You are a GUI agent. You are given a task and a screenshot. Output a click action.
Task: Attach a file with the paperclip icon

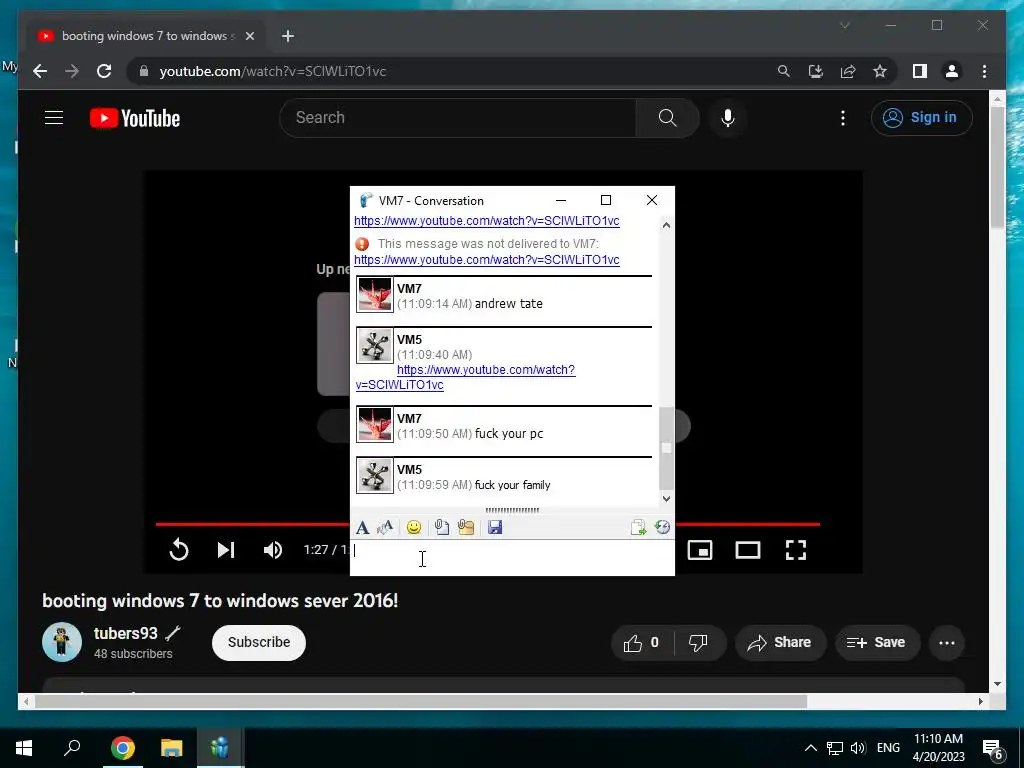click(x=442, y=528)
